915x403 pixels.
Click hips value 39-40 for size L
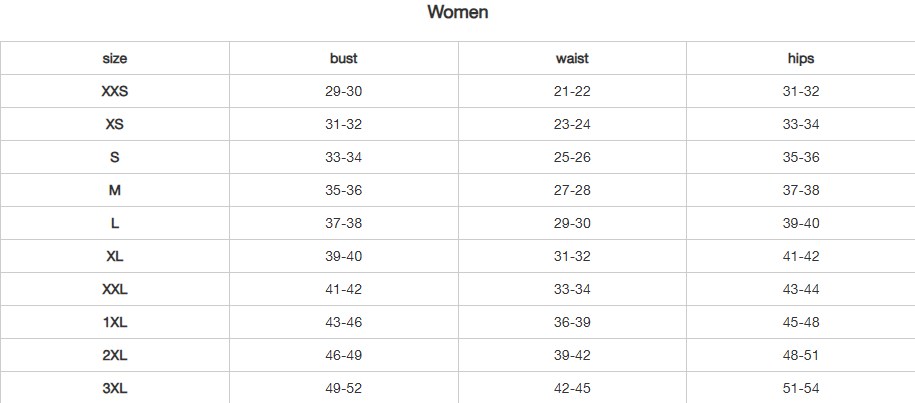[800, 224]
